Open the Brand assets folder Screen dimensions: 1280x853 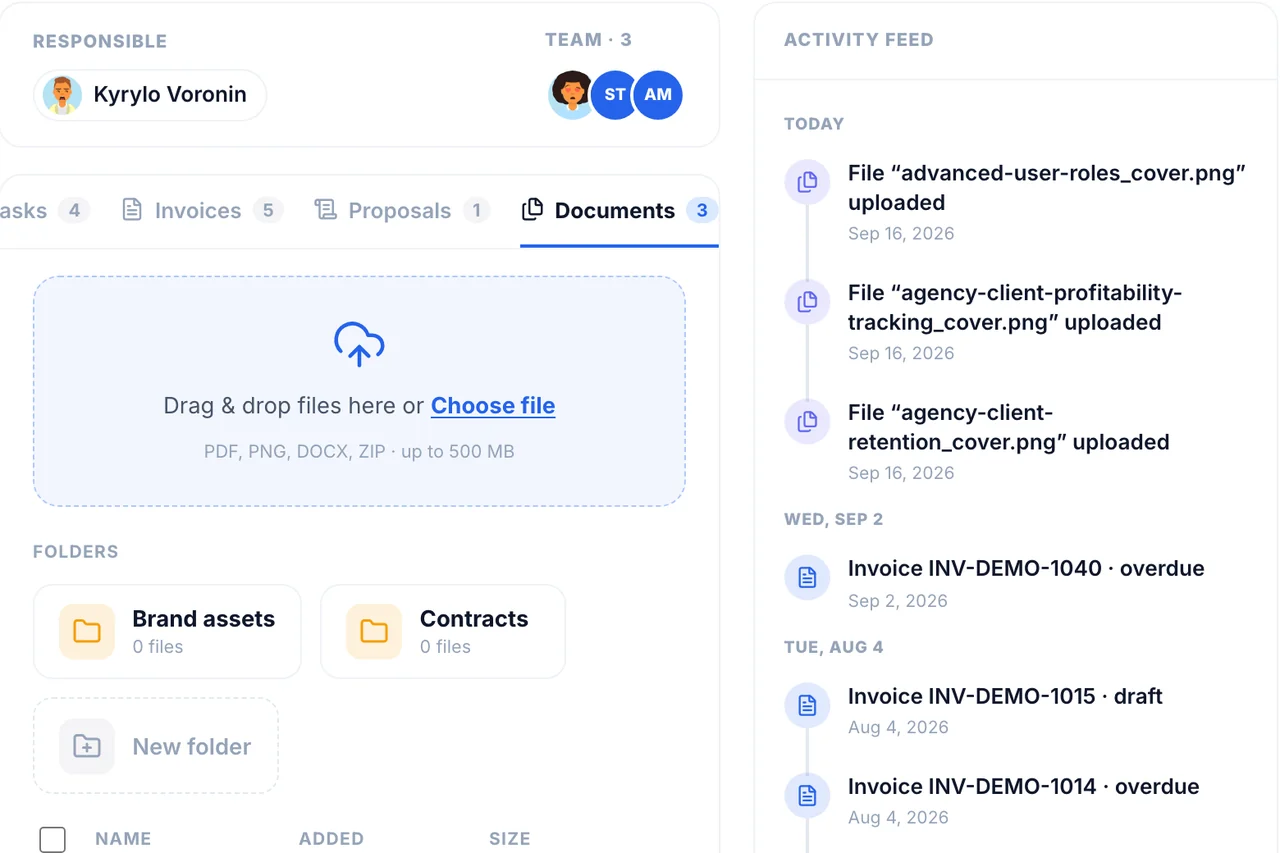[x=167, y=631]
